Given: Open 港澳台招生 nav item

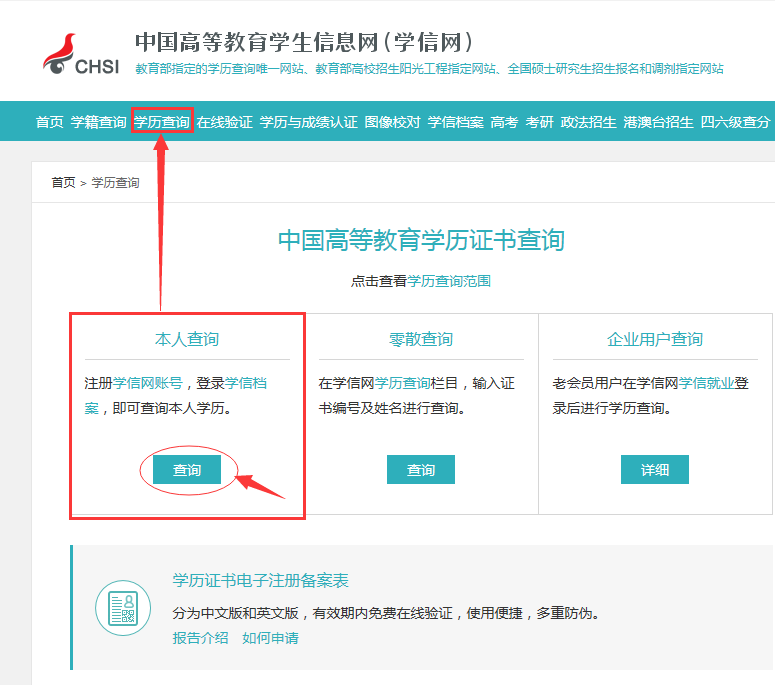Looking at the screenshot, I should (x=658, y=122).
